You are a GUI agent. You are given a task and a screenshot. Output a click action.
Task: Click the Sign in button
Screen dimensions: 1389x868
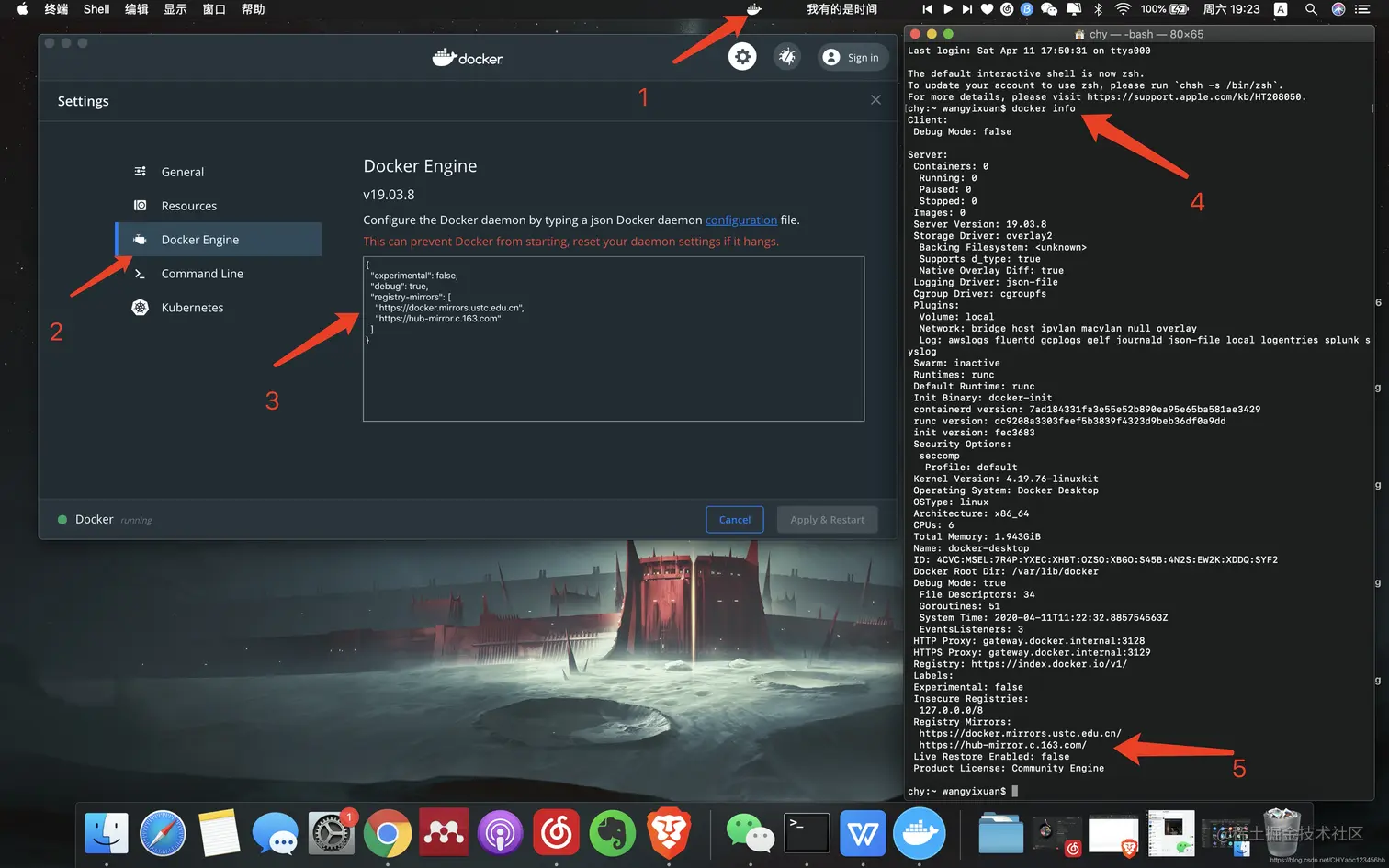853,57
